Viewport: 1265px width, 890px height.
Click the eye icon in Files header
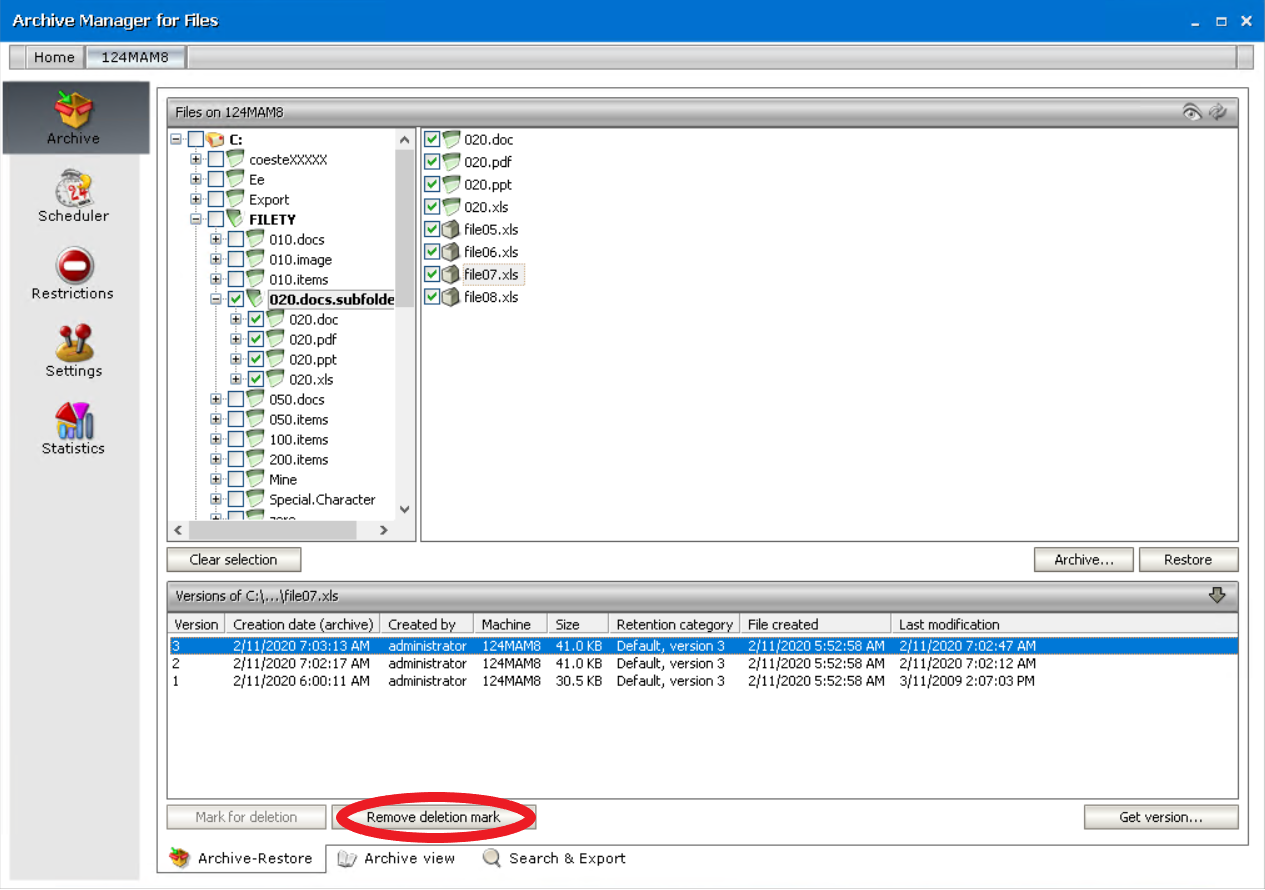pos(1191,112)
